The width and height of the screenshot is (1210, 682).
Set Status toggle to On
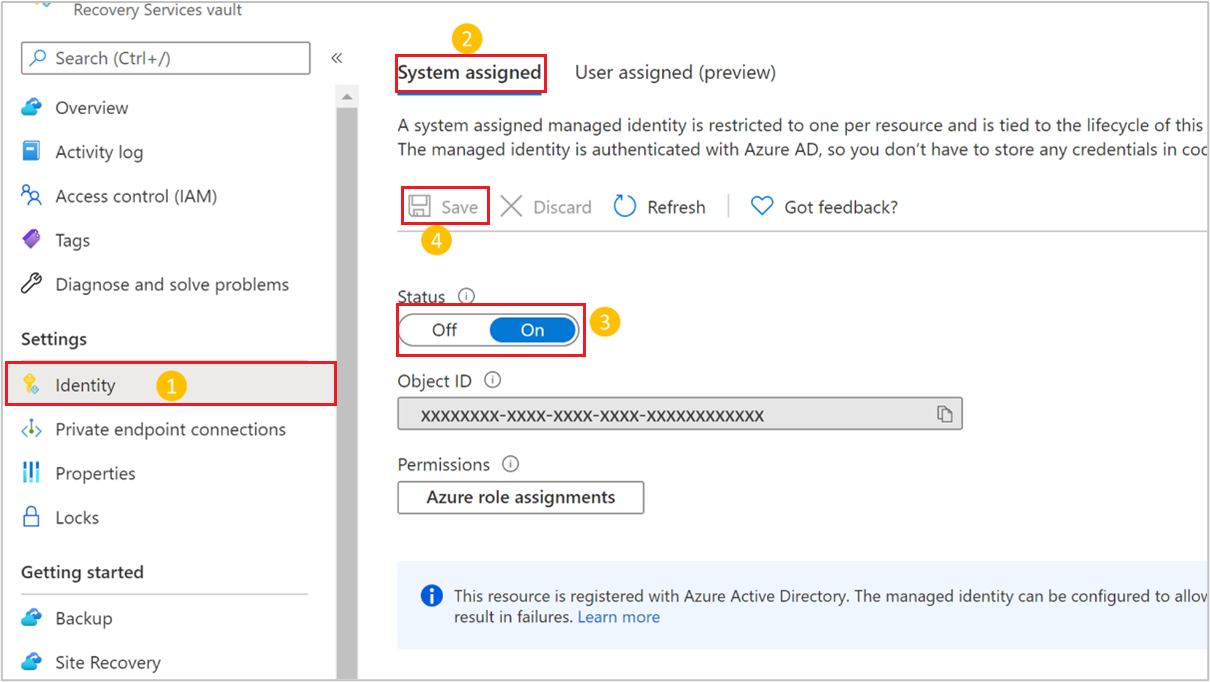(x=533, y=330)
